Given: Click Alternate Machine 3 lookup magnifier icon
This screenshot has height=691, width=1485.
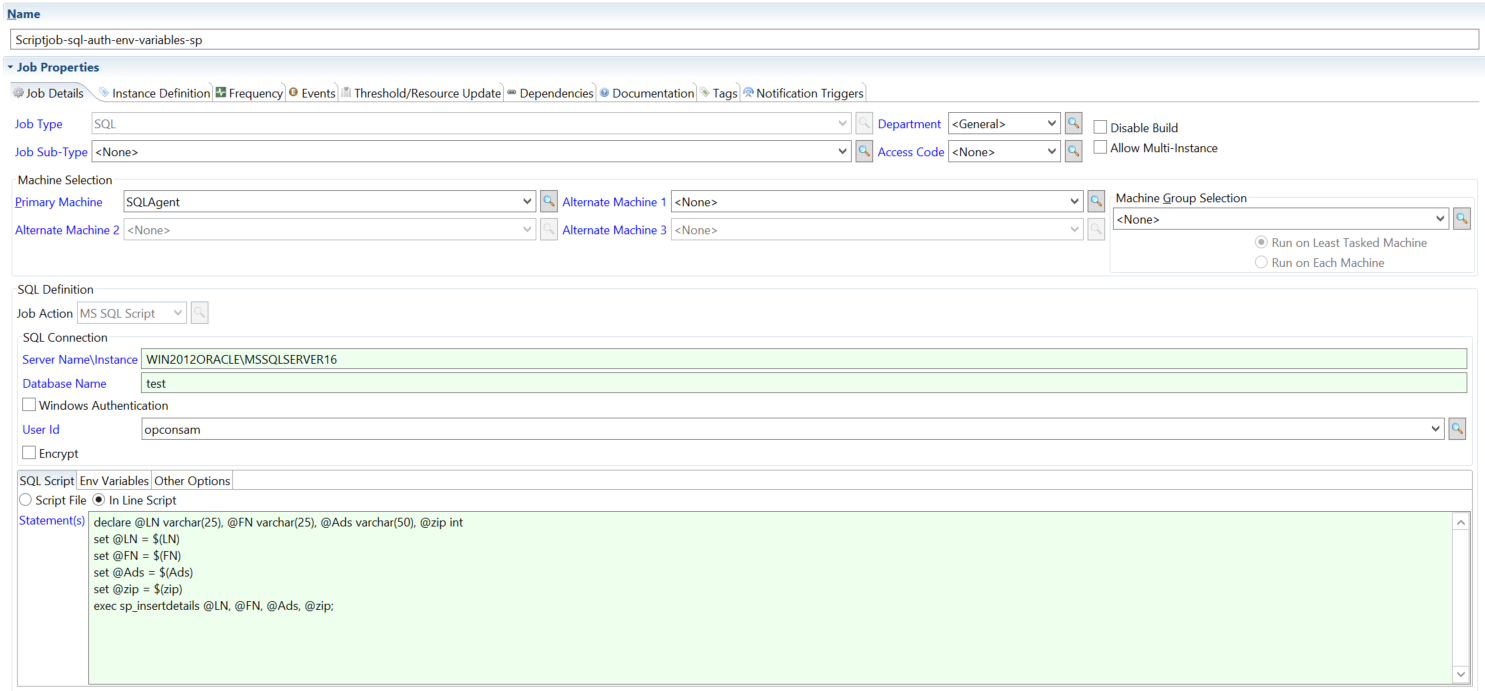Looking at the screenshot, I should pyautogui.click(x=1096, y=229).
